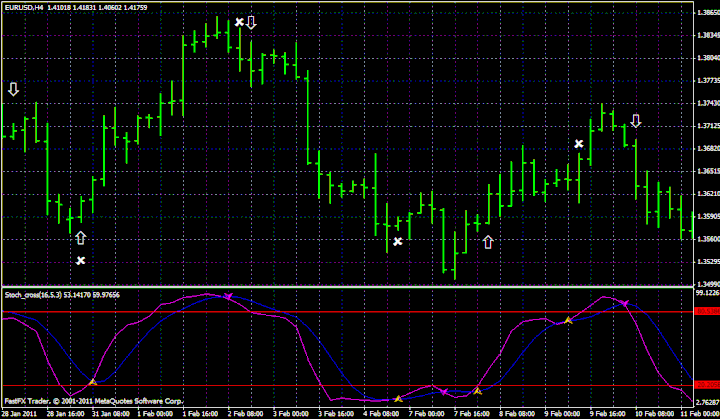Click the 1 Feb 16:00 time axis label
720x419 pixels.
coord(201,413)
